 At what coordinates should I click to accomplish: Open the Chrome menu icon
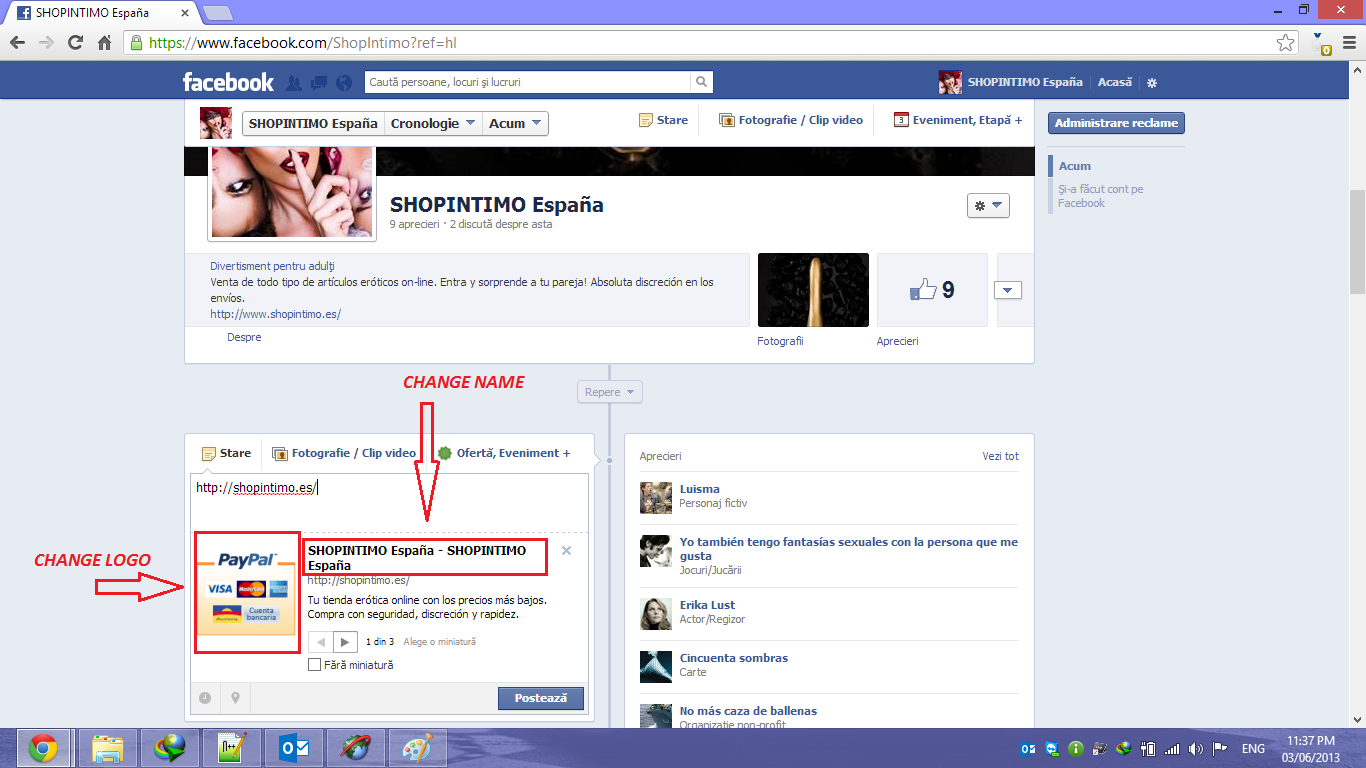(1350, 43)
